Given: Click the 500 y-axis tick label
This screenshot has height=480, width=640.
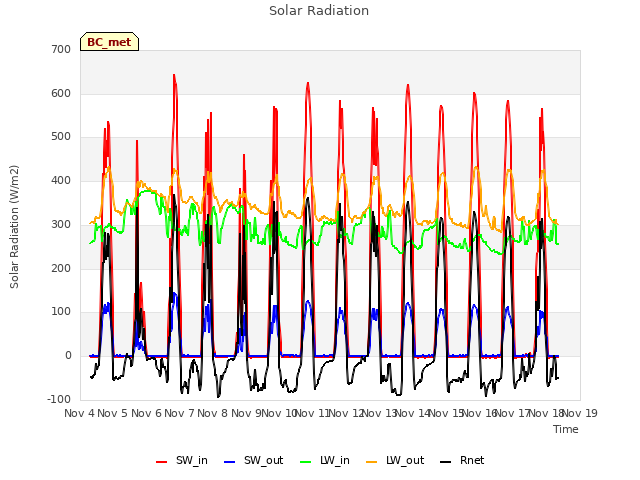Looking at the screenshot, I should 61,137.
